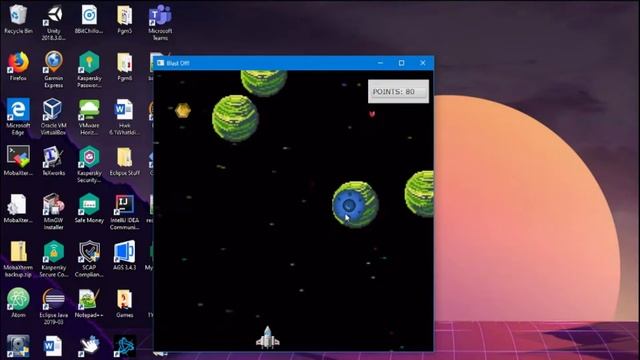The image size is (640, 360).
Task: Launch TeXworks from the desktop
Action: pos(53,160)
